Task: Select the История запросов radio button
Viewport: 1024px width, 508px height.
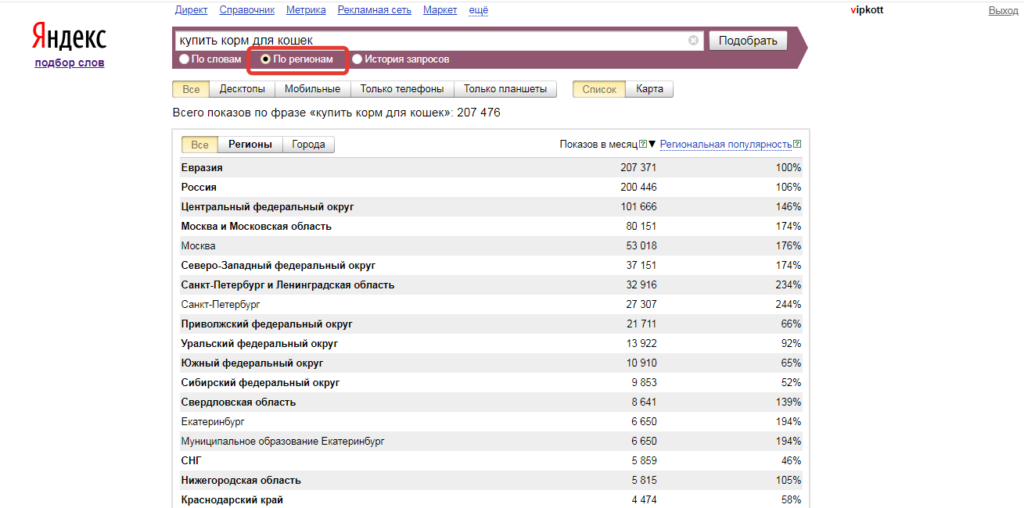Action: [x=357, y=59]
